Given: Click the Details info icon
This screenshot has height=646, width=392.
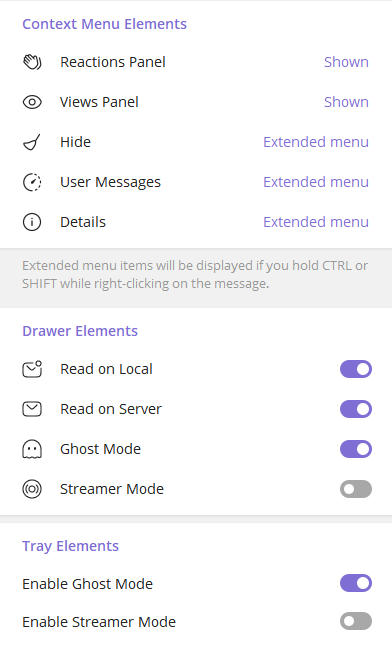Looking at the screenshot, I should (x=32, y=222).
